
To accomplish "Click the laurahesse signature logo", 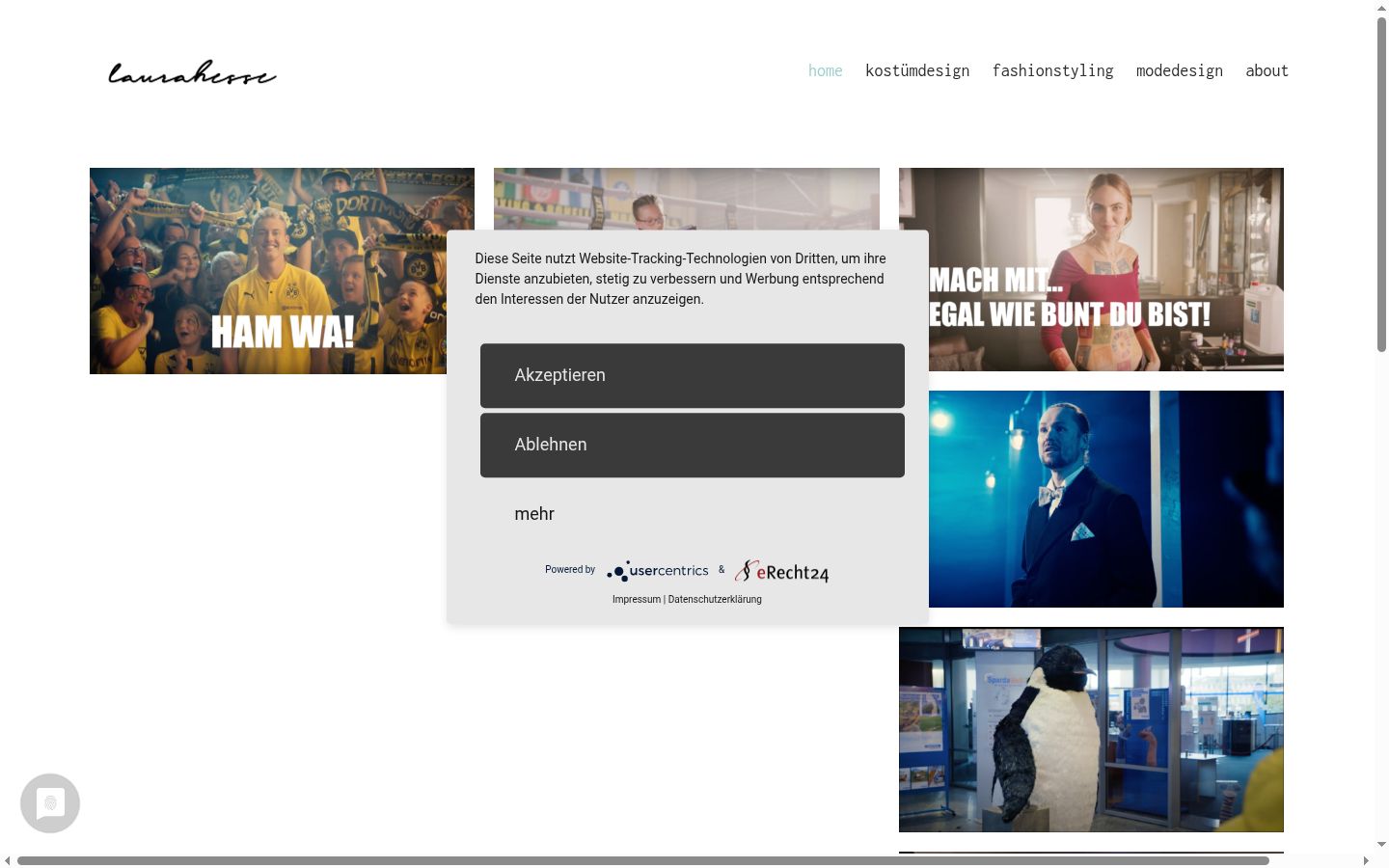I will point(192,73).
